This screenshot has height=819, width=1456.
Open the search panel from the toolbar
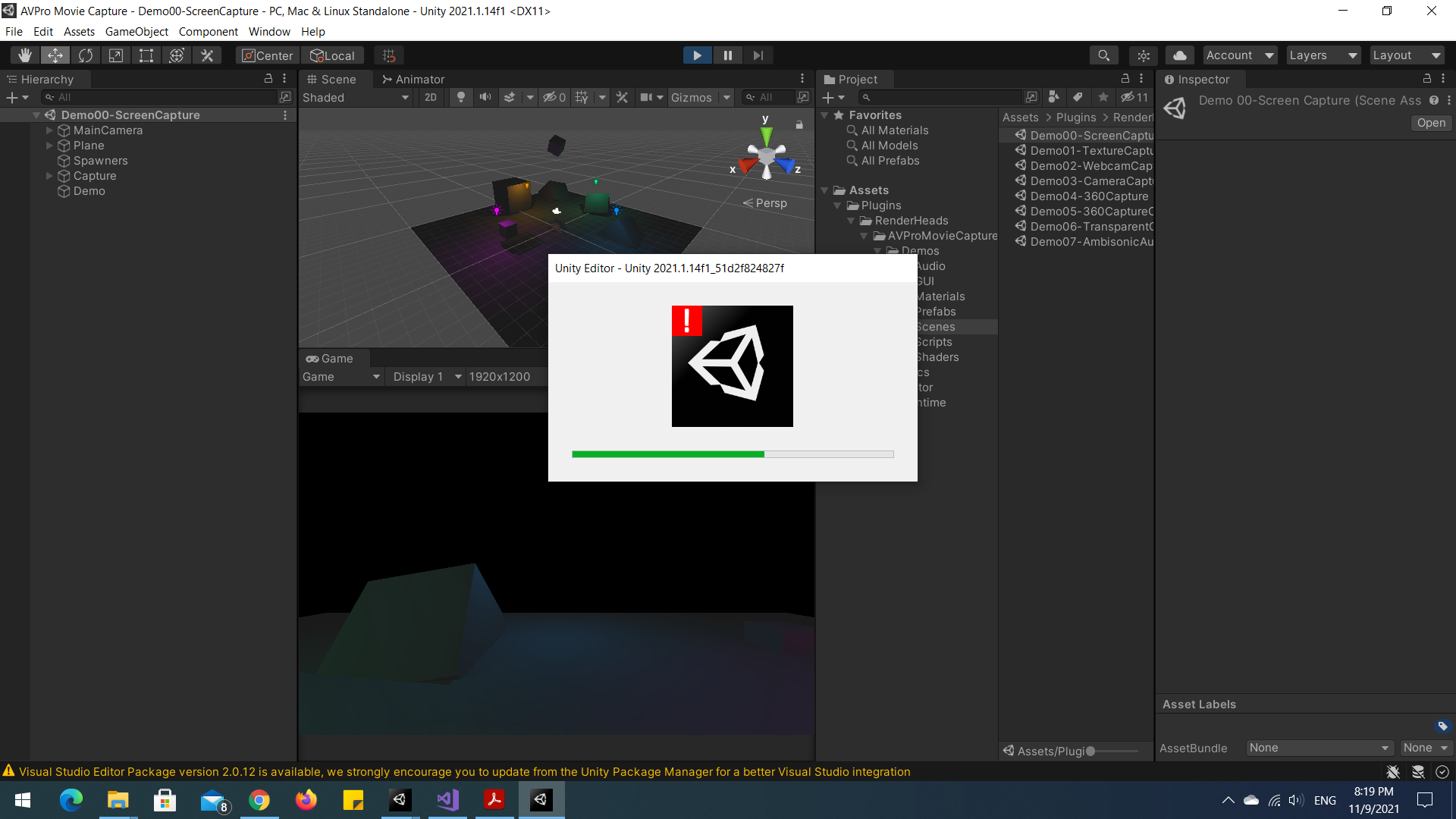[1103, 55]
